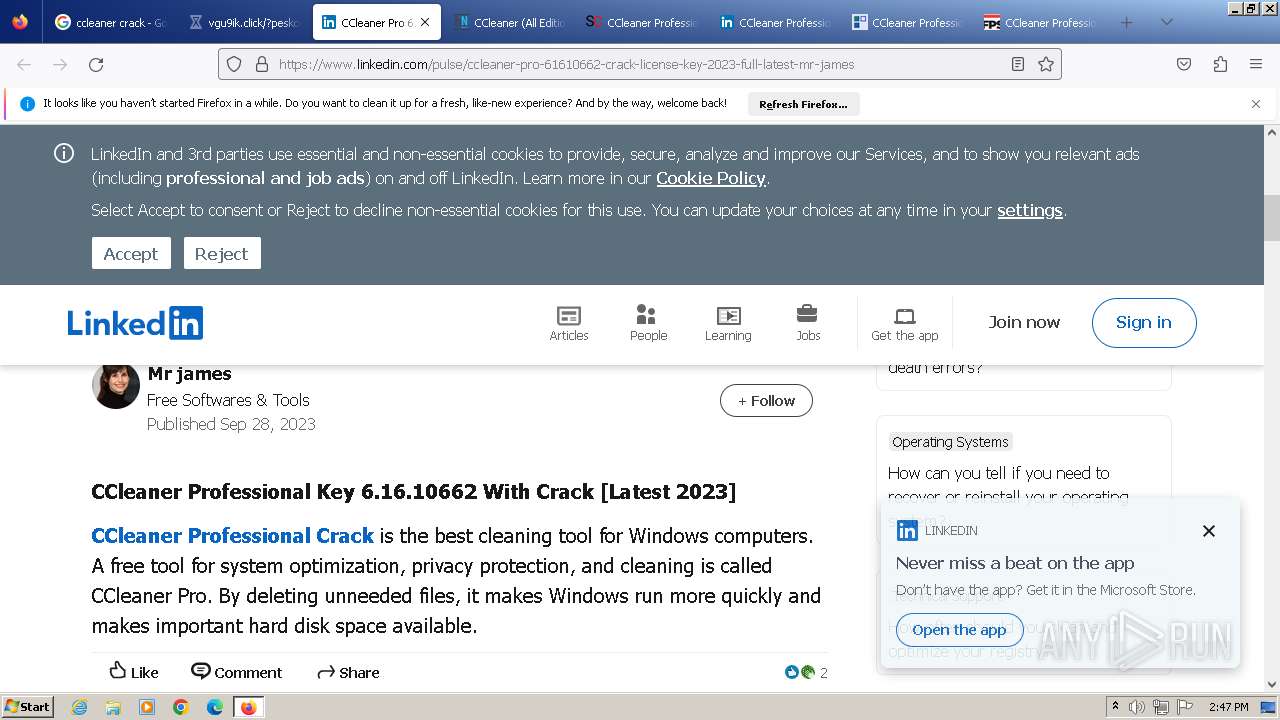The height and width of the screenshot is (720, 1280).
Task: Switch to the second LinkedIn CCleaner Professional tab
Action: point(775,22)
